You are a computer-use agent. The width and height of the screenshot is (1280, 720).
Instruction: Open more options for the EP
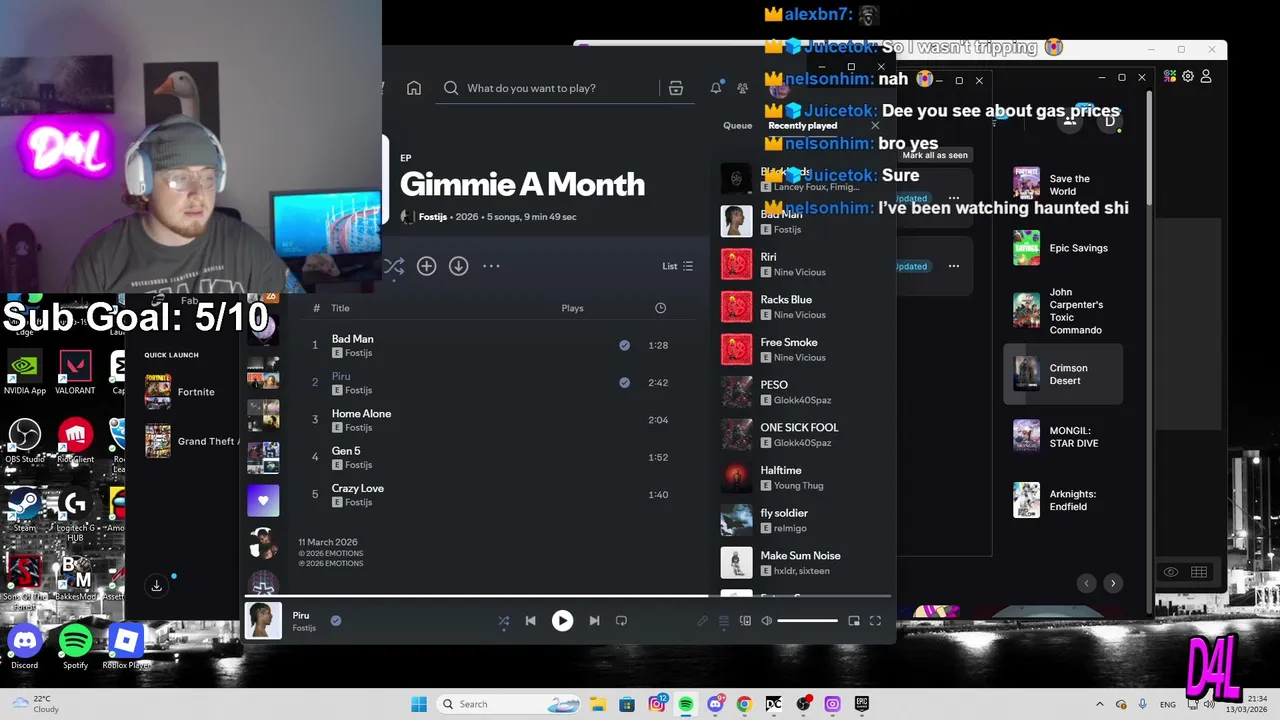pos(491,266)
